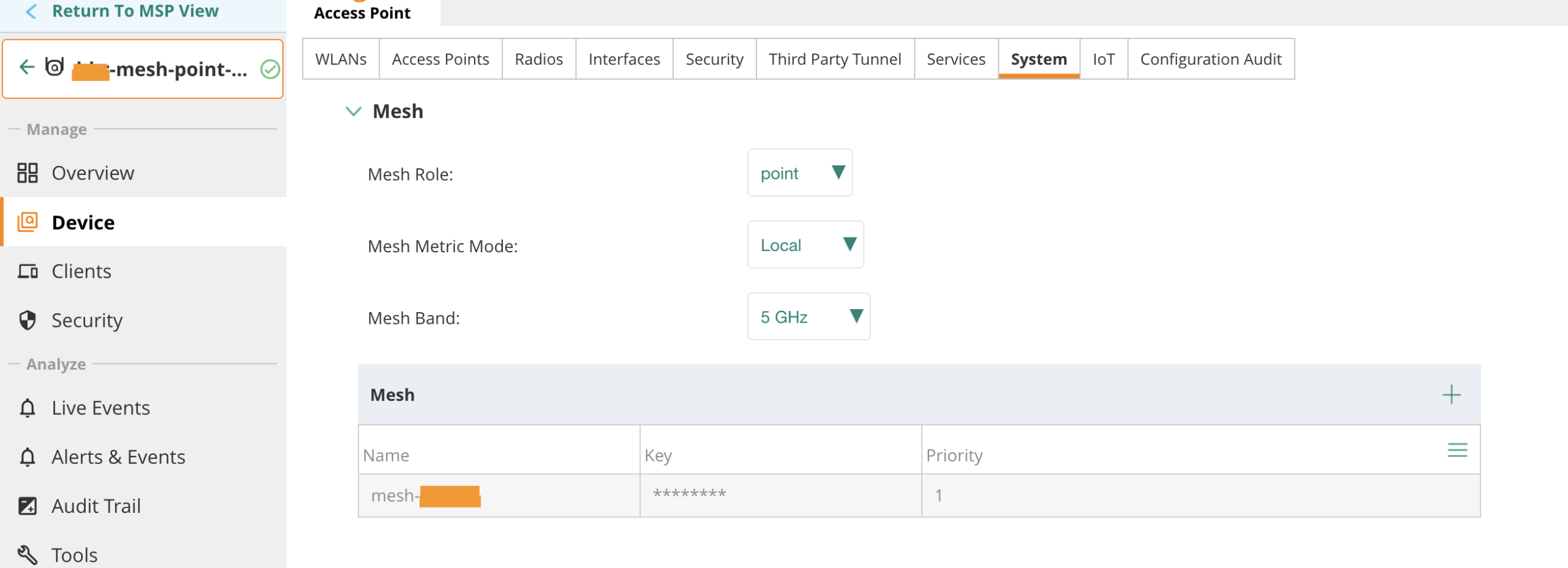The width and height of the screenshot is (1568, 568).
Task: Open the Clients menu item
Action: tap(81, 271)
